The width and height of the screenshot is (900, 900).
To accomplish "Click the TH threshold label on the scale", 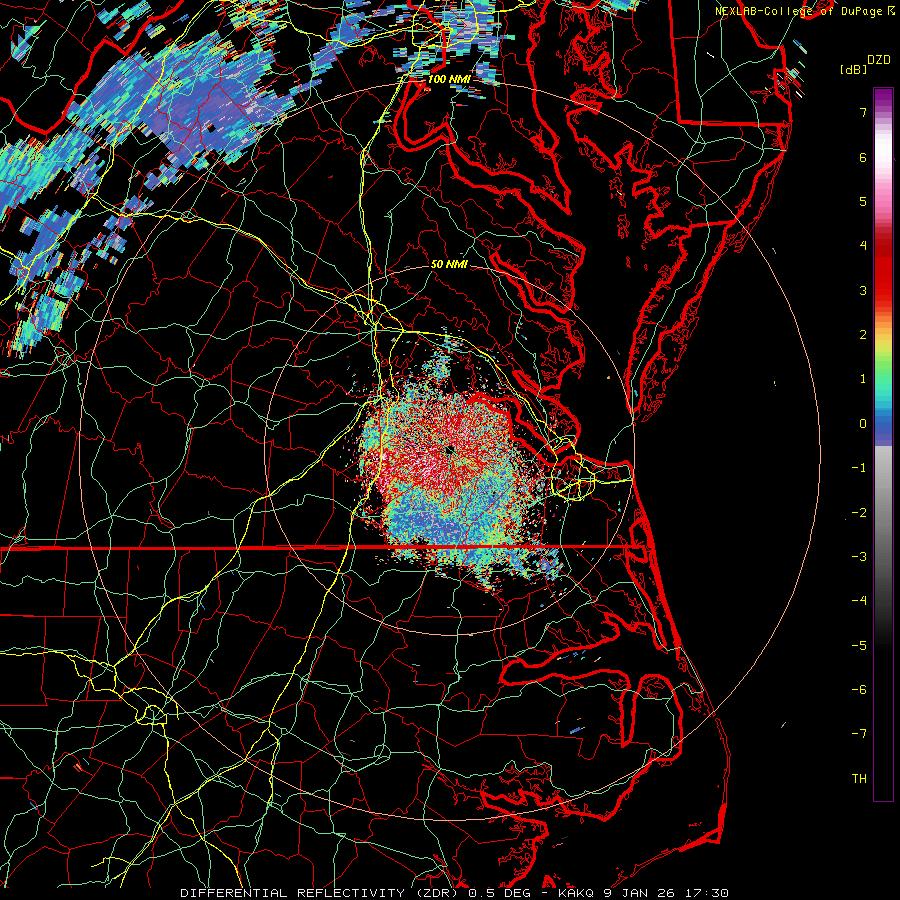I will [859, 779].
